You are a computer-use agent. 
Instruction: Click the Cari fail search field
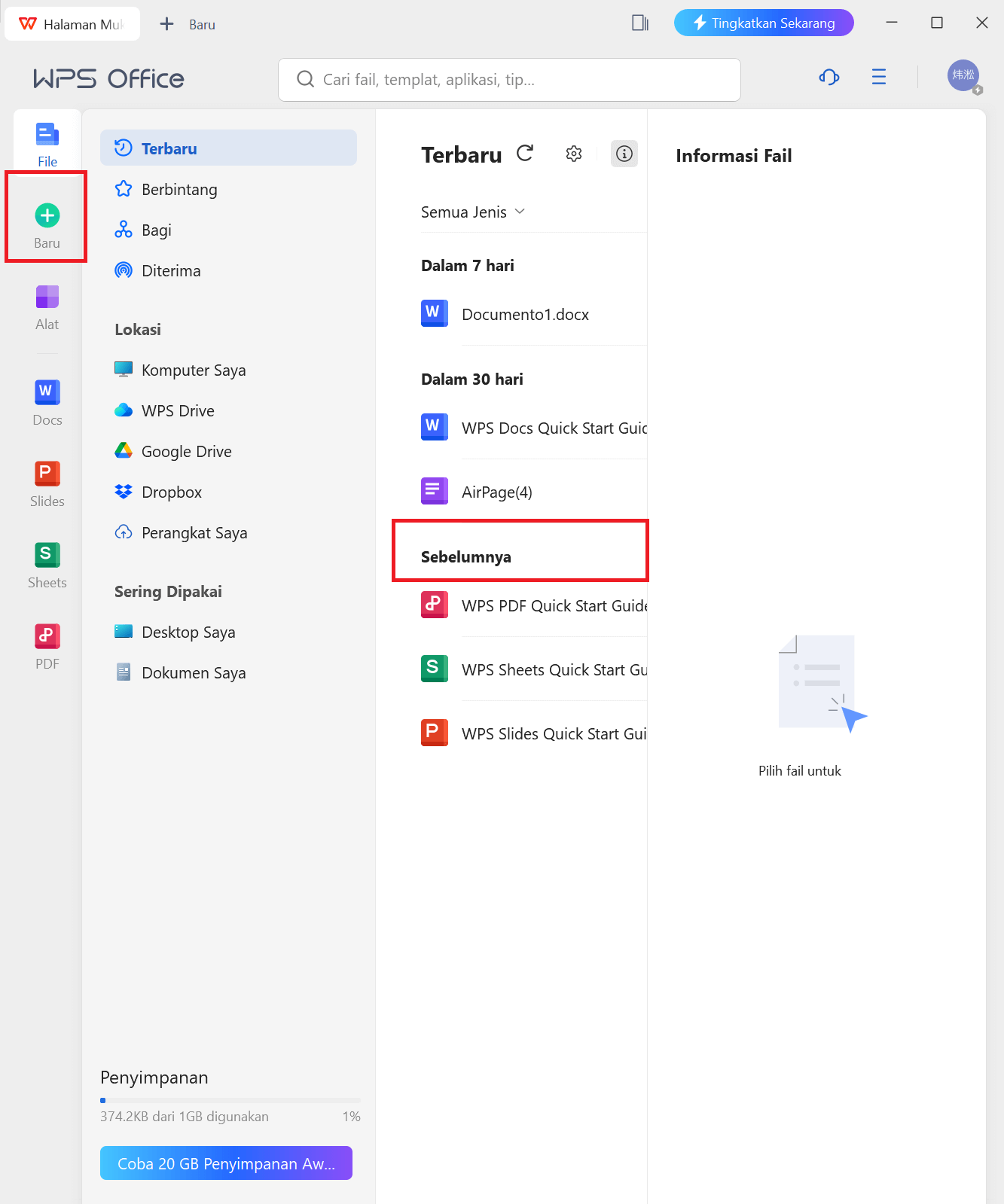point(509,80)
